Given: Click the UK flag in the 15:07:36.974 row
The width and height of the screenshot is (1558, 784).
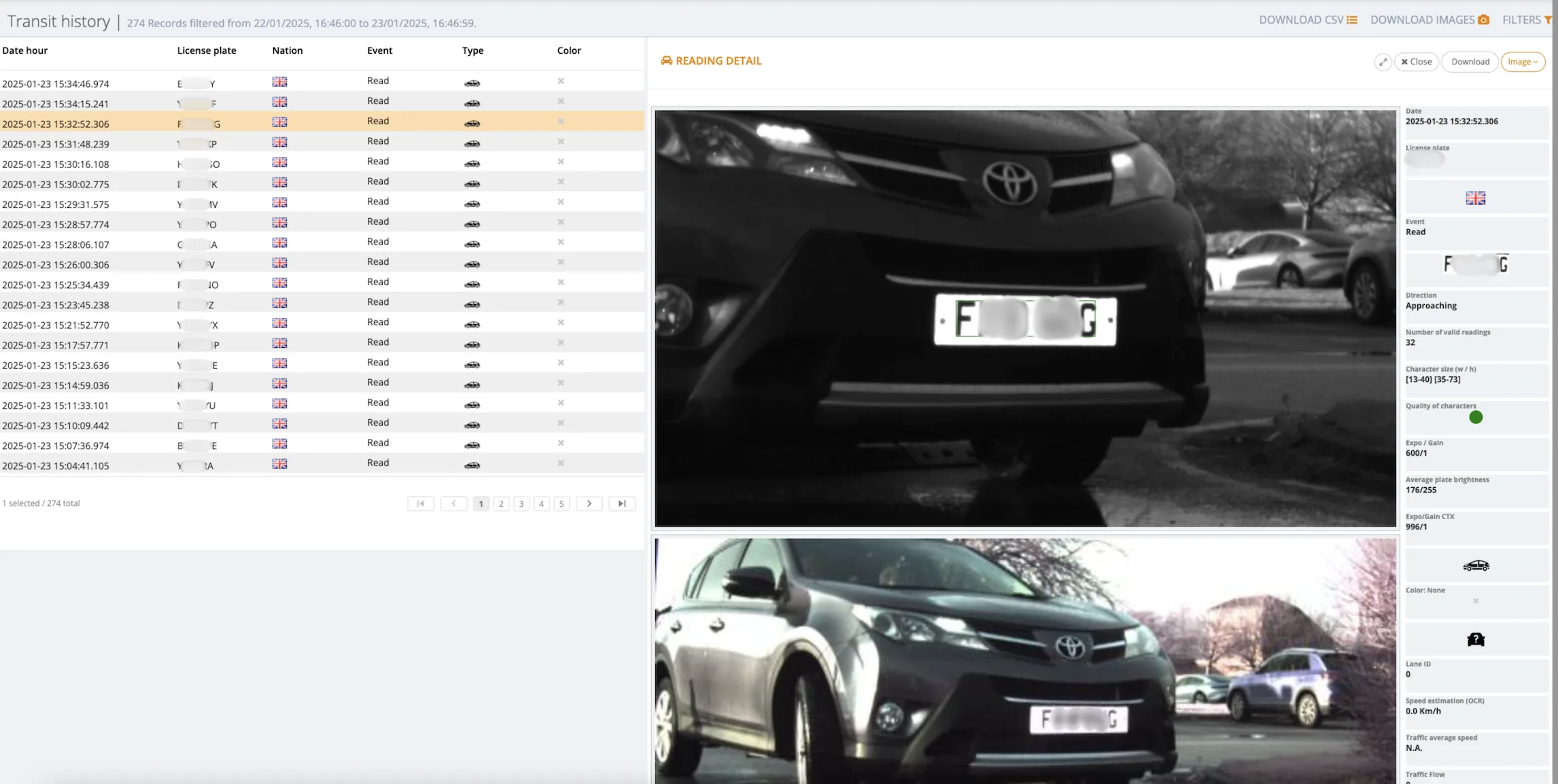Looking at the screenshot, I should (279, 444).
